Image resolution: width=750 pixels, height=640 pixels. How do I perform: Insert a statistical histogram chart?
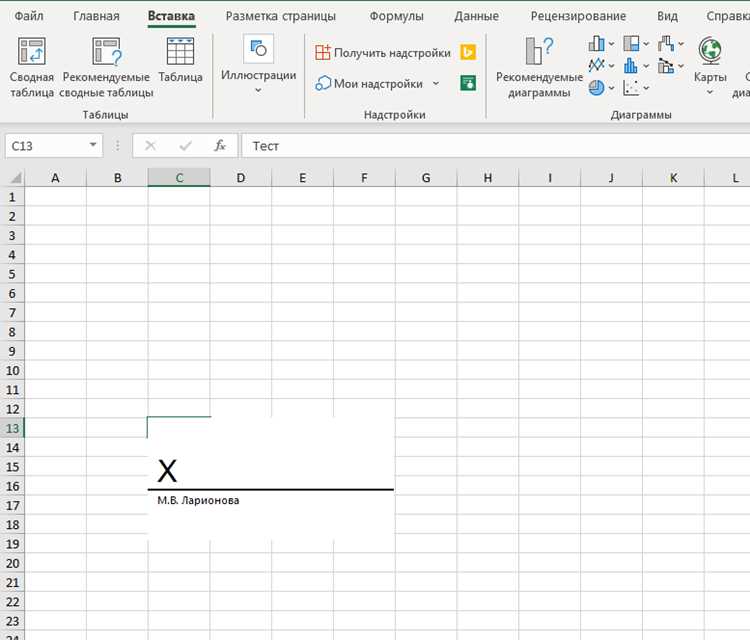tap(631, 65)
